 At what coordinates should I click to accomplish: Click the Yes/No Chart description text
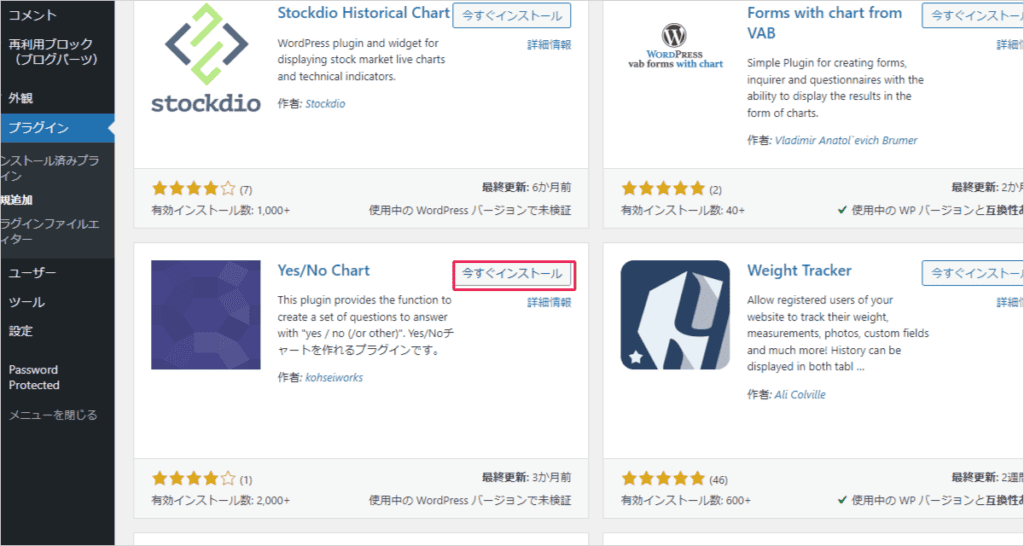[x=366, y=325]
